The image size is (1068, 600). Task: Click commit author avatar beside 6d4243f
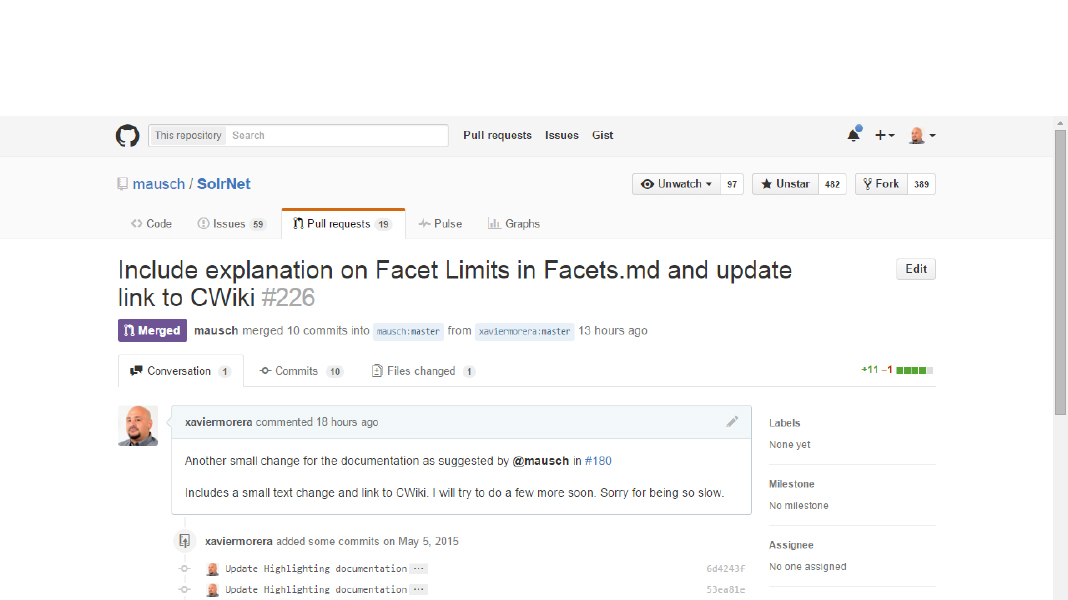tap(213, 569)
